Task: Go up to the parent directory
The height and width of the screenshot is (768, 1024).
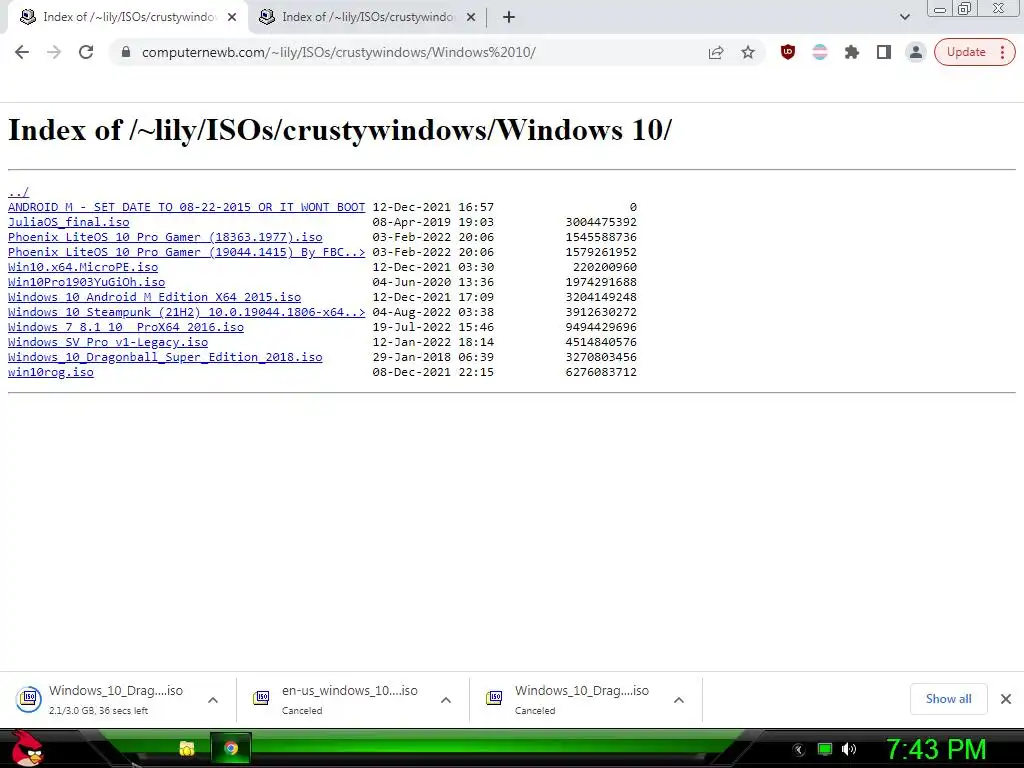Action: tap(18, 192)
